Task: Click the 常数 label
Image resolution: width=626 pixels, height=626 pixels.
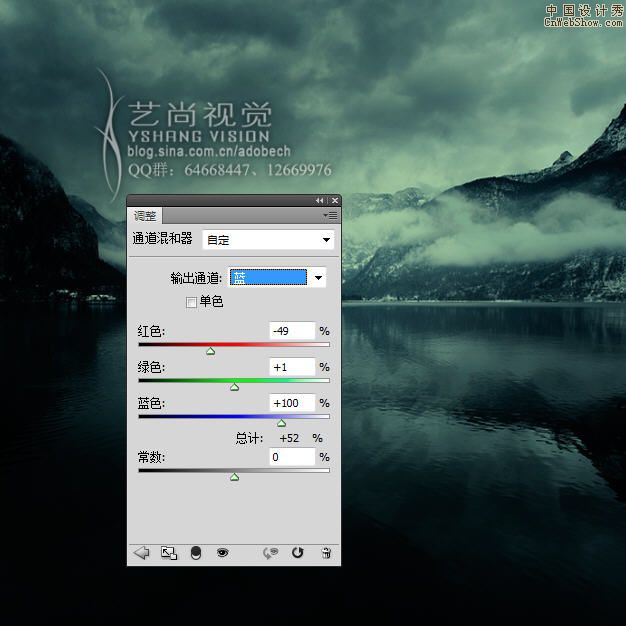Action: (x=151, y=457)
